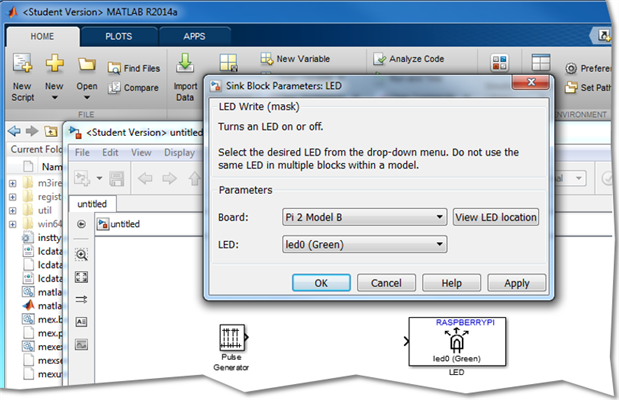Viewport: 619px width, 400px height.
Task: Click Simulink back arrow in toolbar
Action: (145, 178)
